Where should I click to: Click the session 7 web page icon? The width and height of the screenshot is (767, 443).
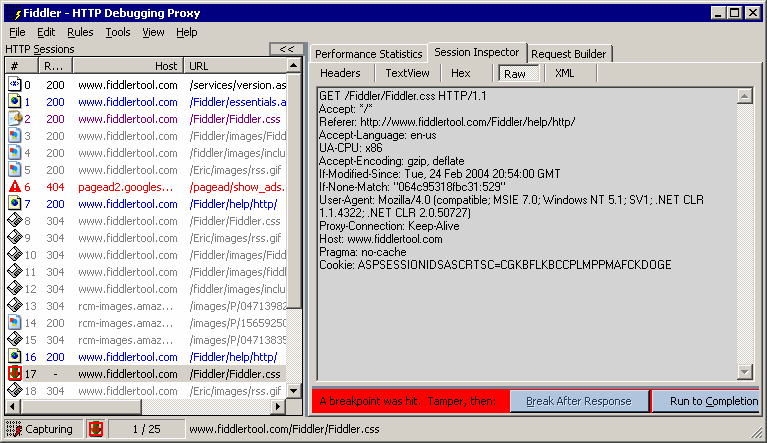(15, 204)
